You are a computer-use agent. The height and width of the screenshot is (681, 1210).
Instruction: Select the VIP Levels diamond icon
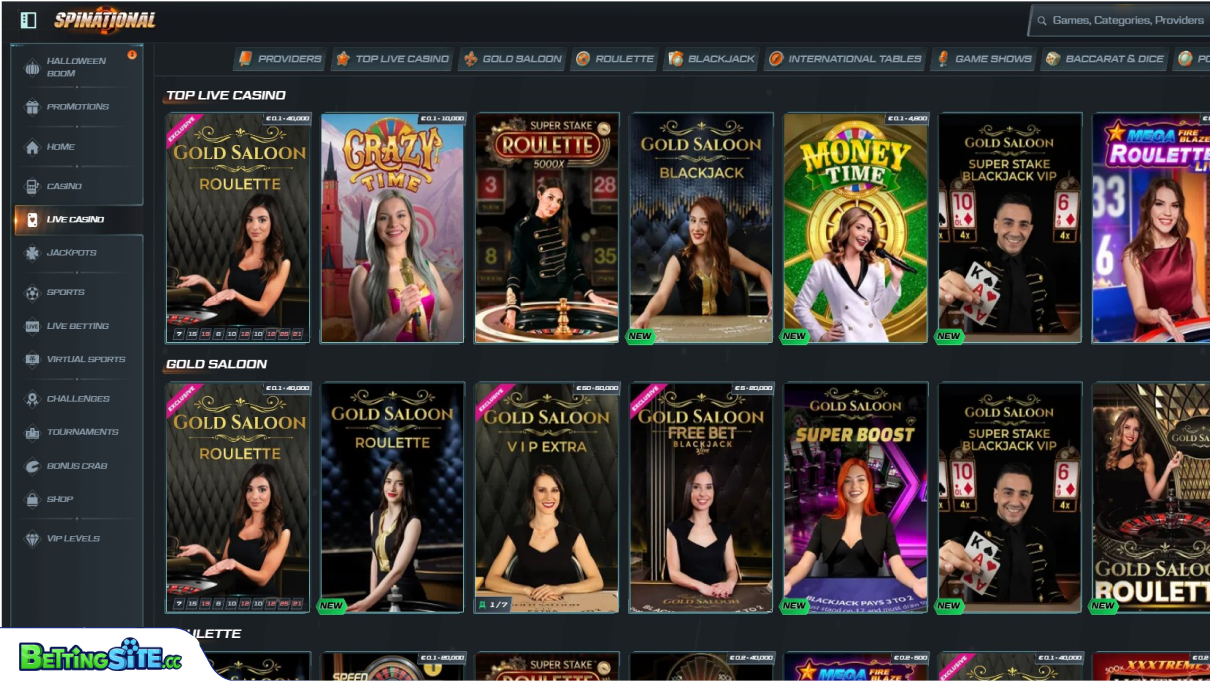click(33, 538)
